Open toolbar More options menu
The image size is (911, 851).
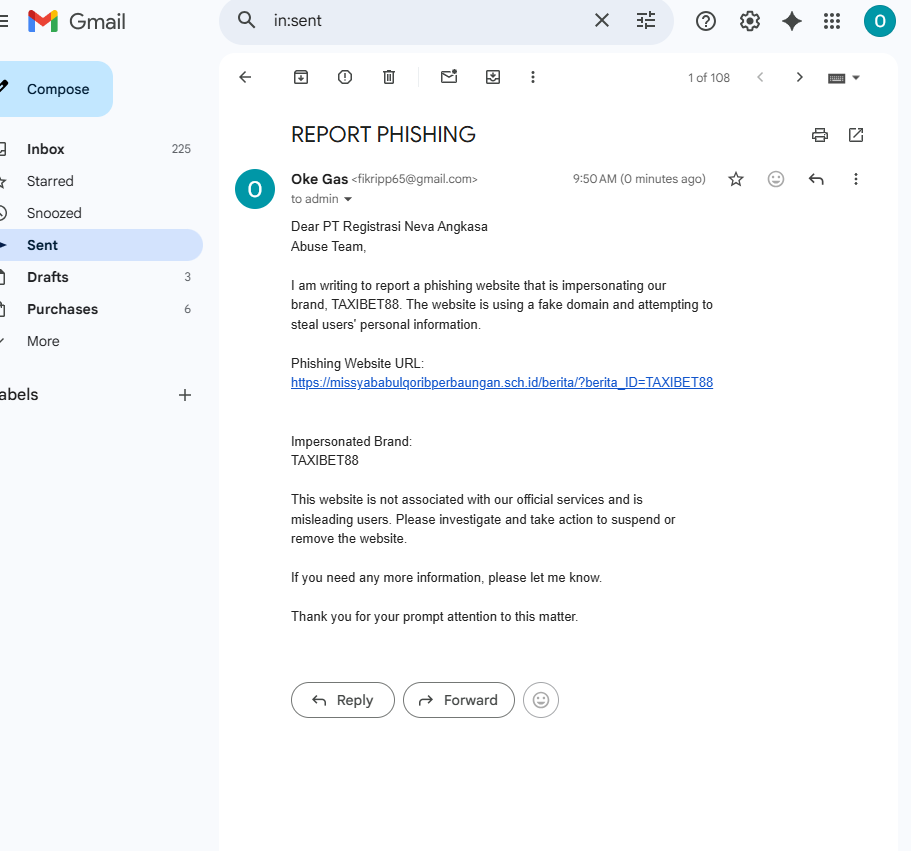(x=533, y=77)
